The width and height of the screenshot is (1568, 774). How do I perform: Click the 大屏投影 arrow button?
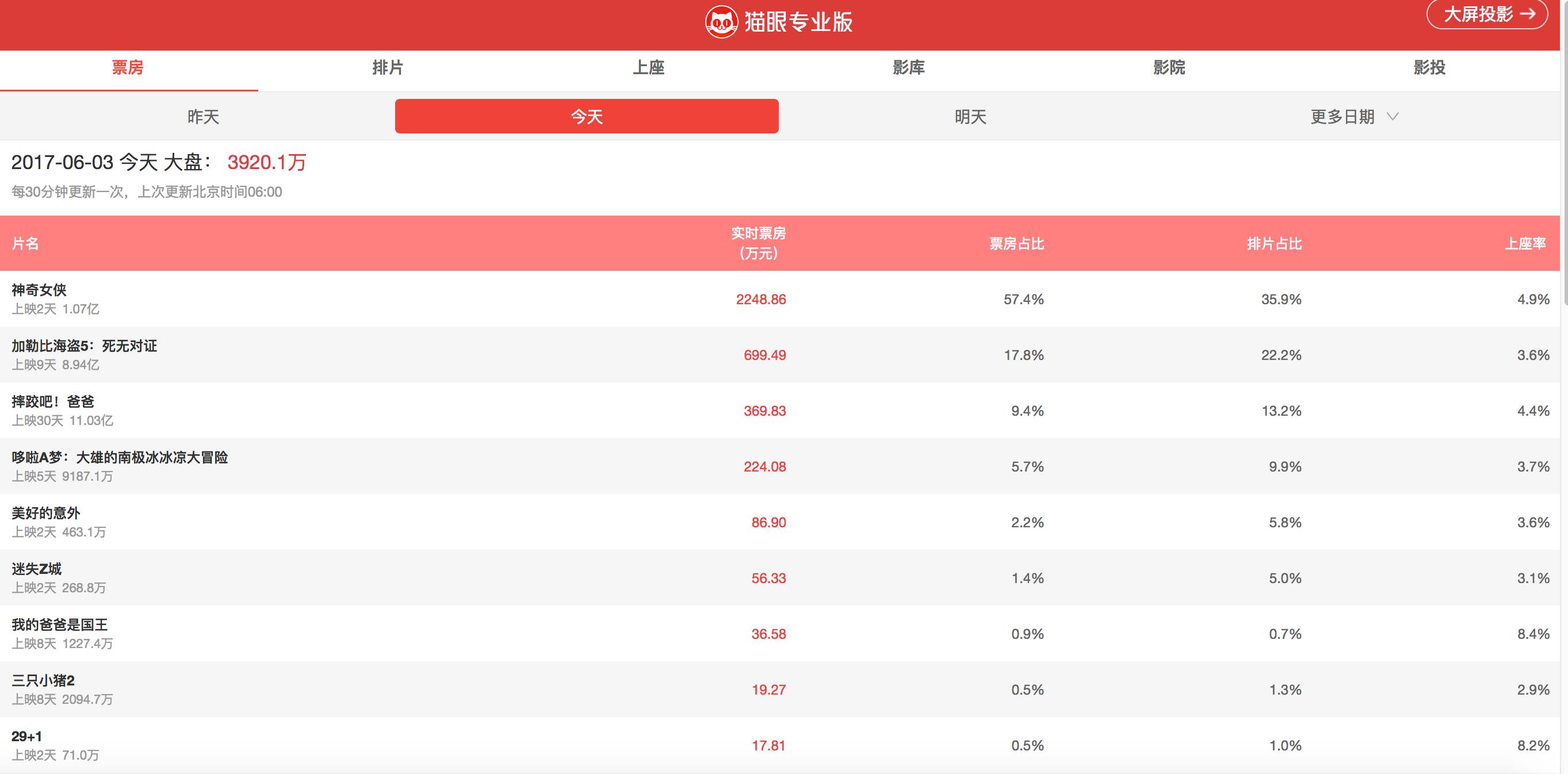click(1487, 14)
